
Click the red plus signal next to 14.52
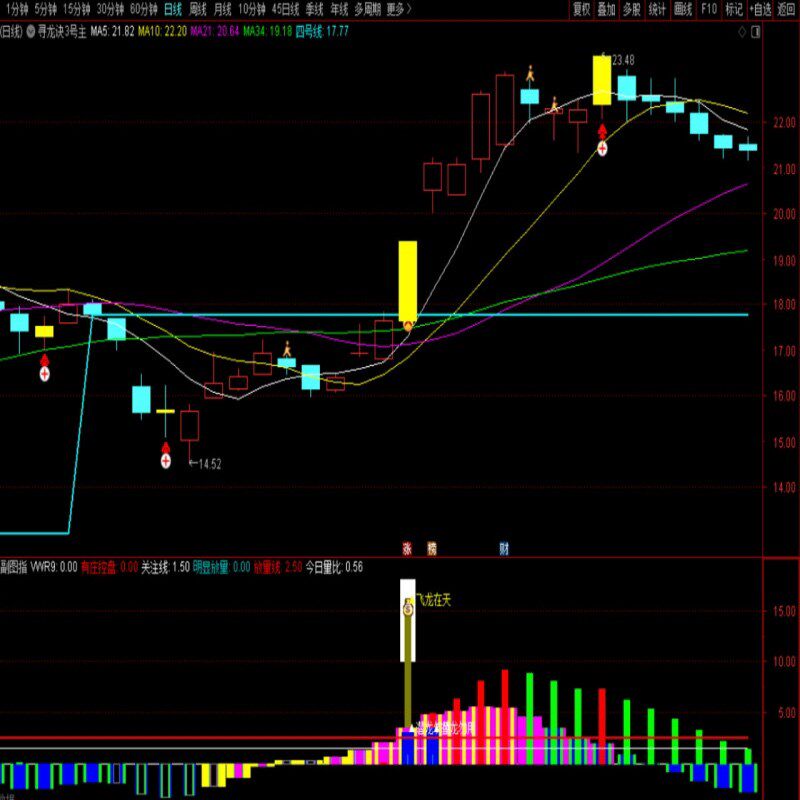coord(165,461)
